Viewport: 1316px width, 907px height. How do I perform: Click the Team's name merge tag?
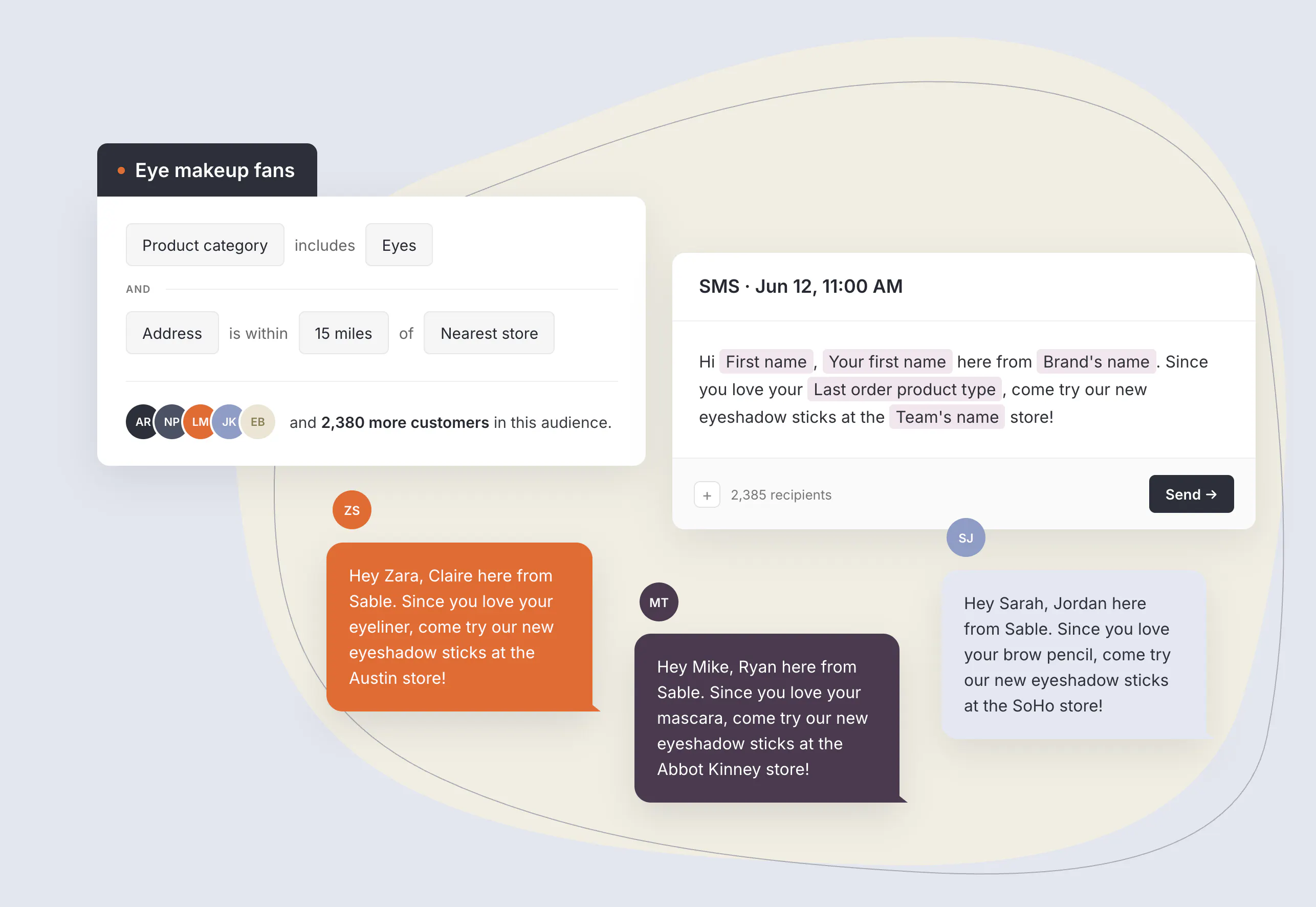[947, 417]
